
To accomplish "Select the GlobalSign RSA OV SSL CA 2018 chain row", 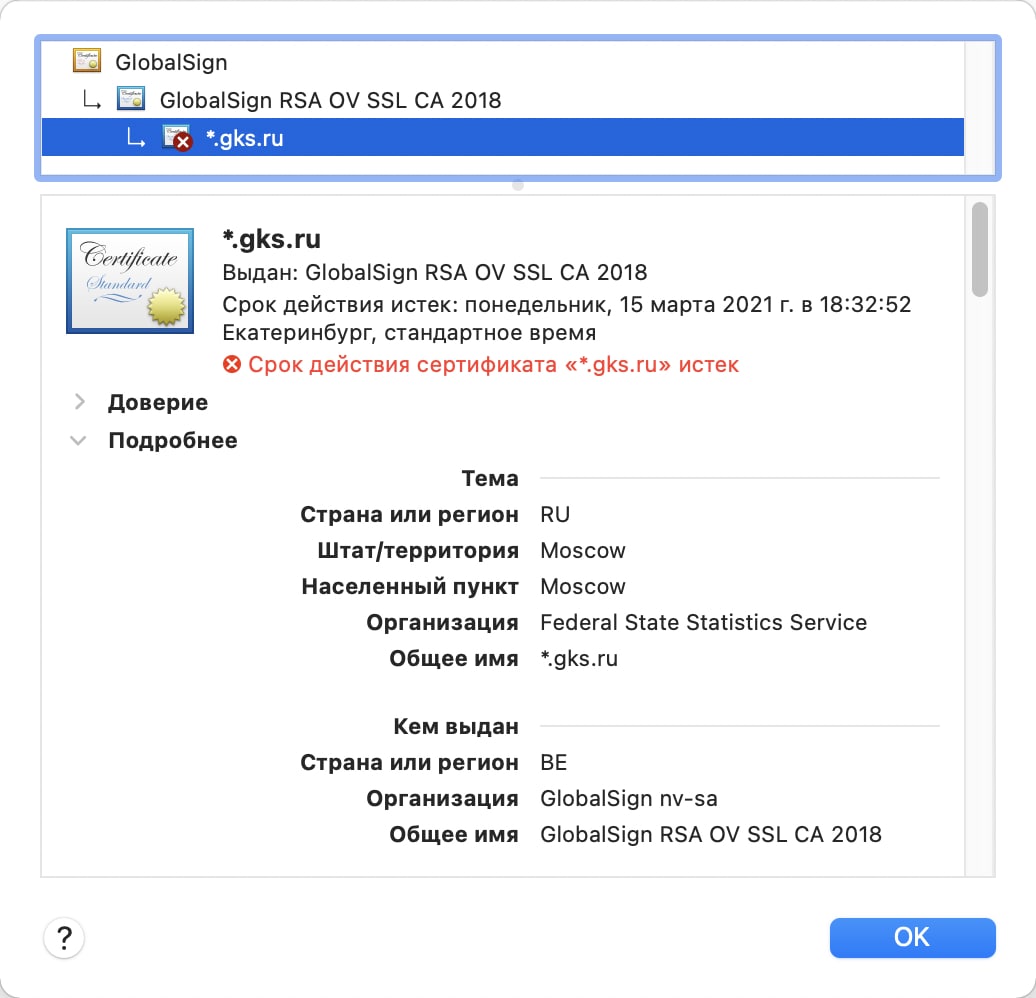I will point(502,100).
